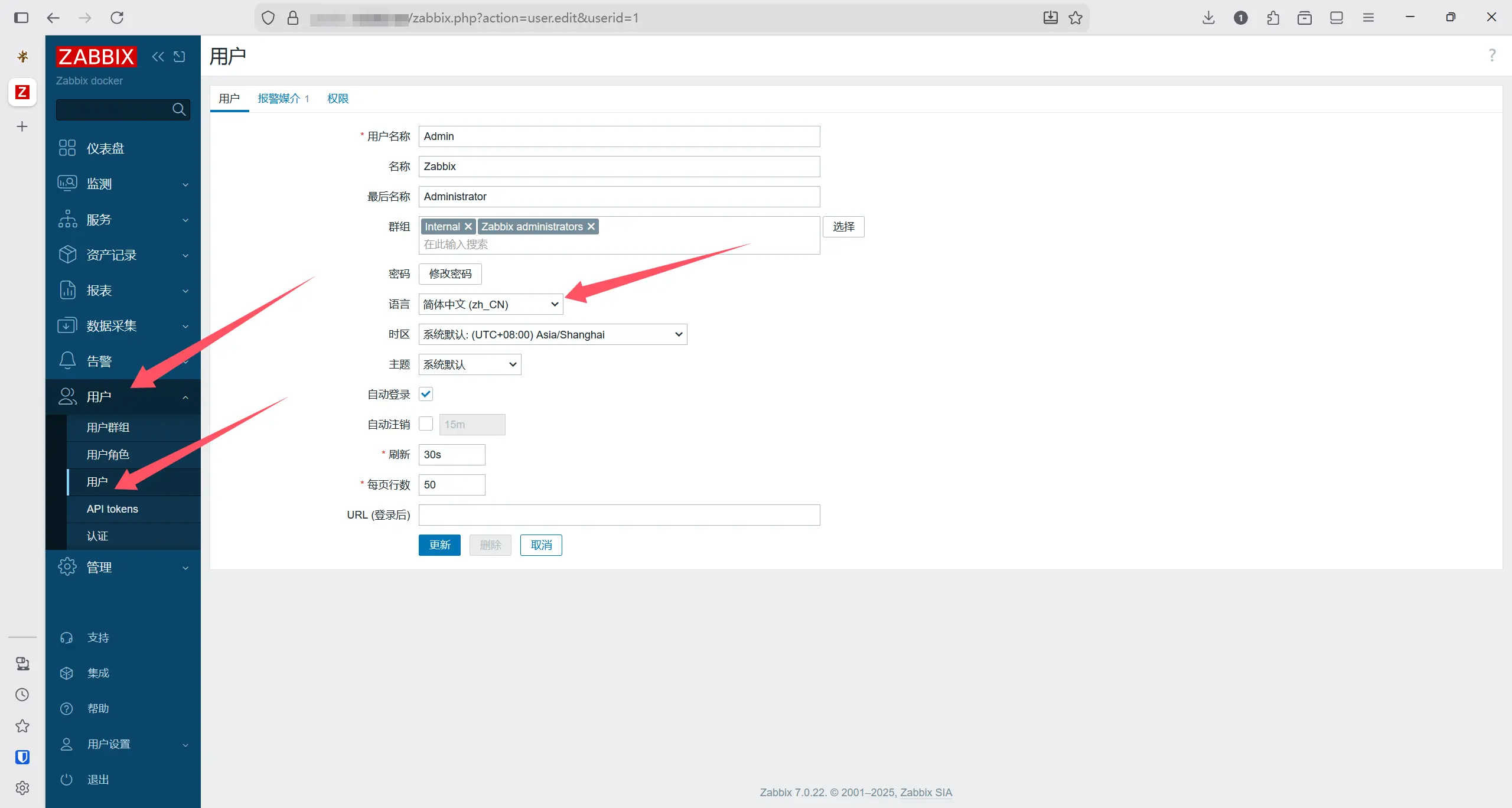Click the 支持 support headset icon

pos(67,638)
